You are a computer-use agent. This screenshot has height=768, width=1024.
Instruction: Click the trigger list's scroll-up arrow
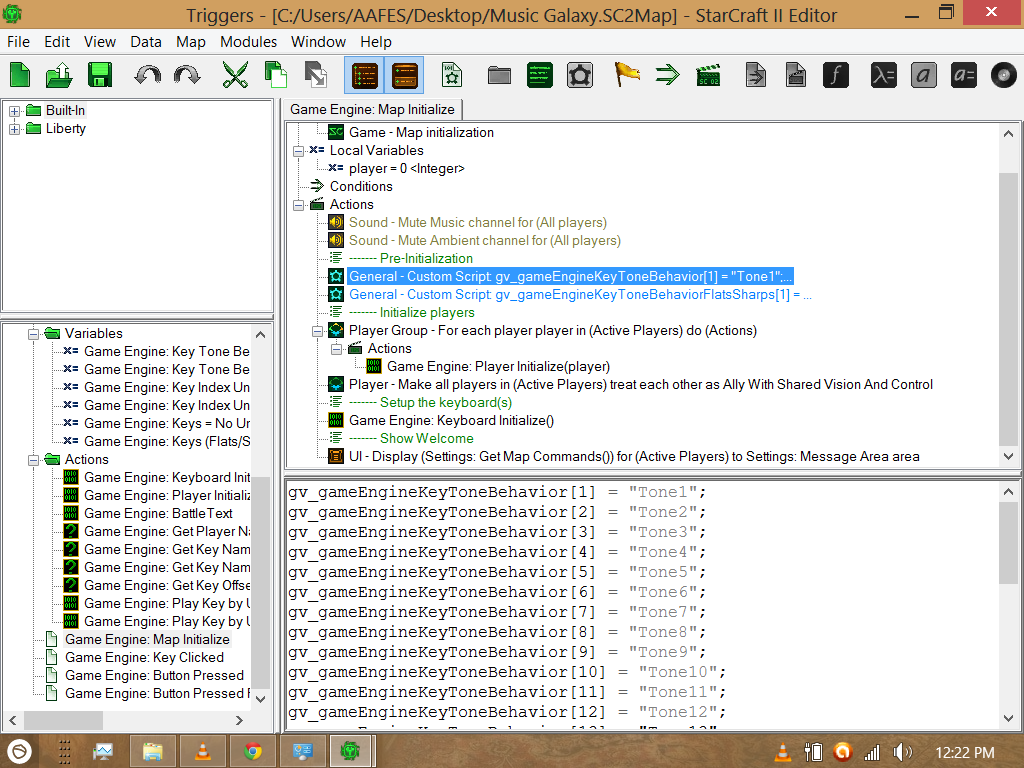(x=261, y=334)
